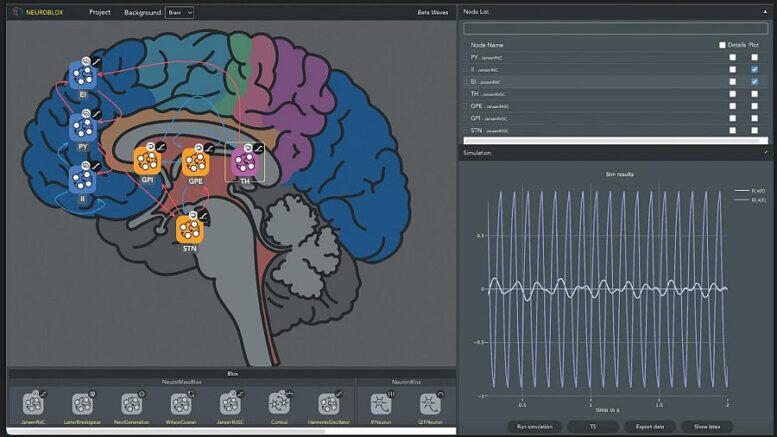Click the Node List search field
This screenshot has height=437, width=777.
pos(614,28)
